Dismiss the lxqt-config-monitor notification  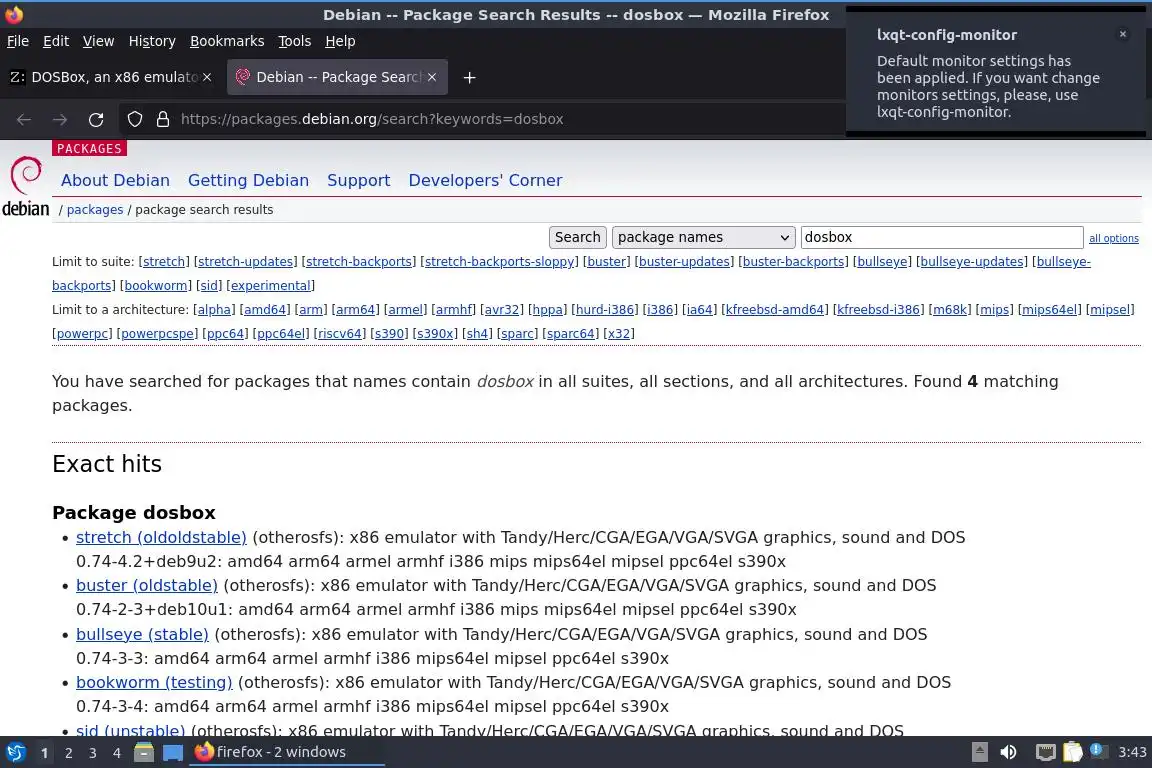pyautogui.click(x=1123, y=34)
